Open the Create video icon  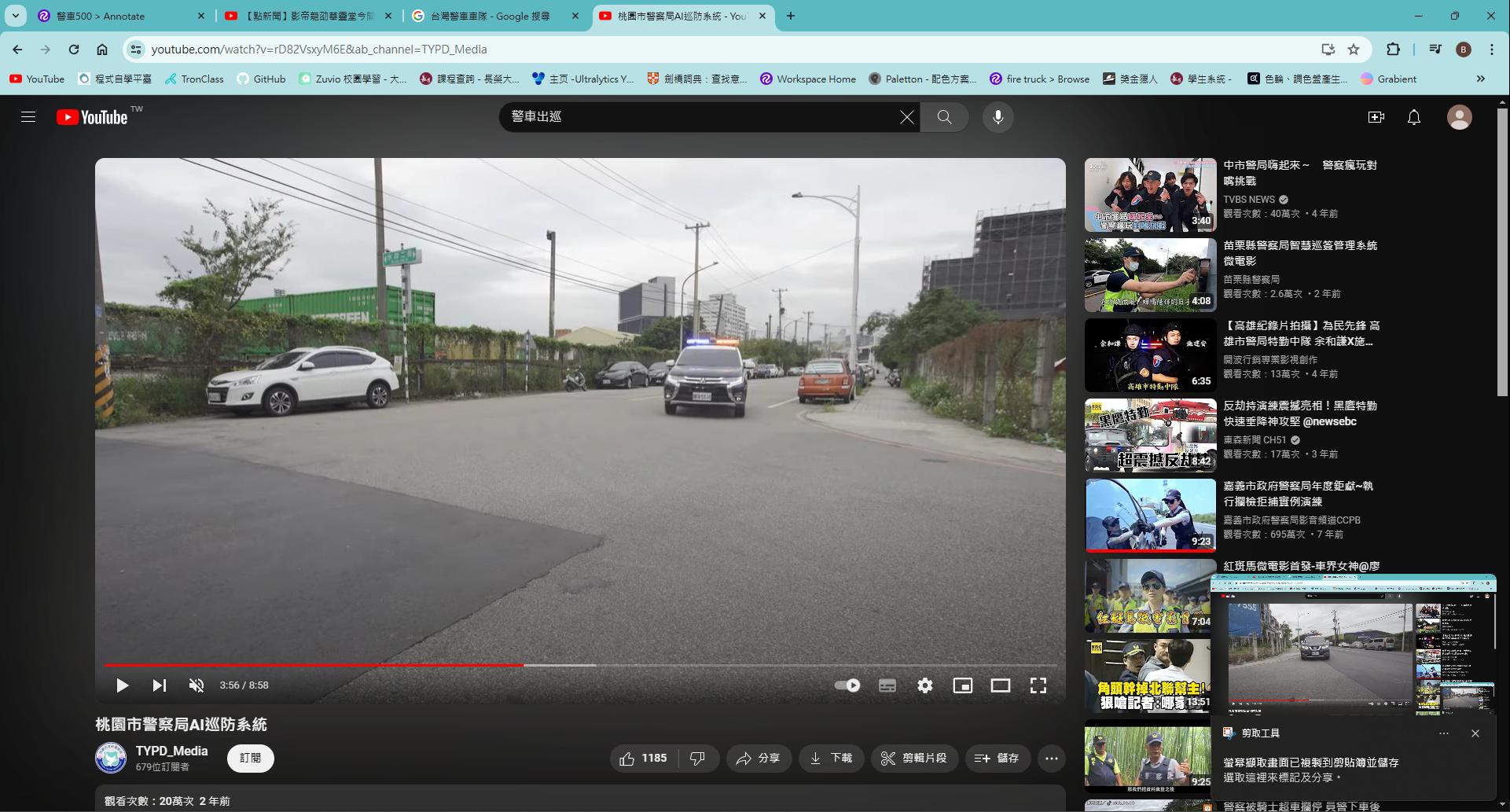1376,117
